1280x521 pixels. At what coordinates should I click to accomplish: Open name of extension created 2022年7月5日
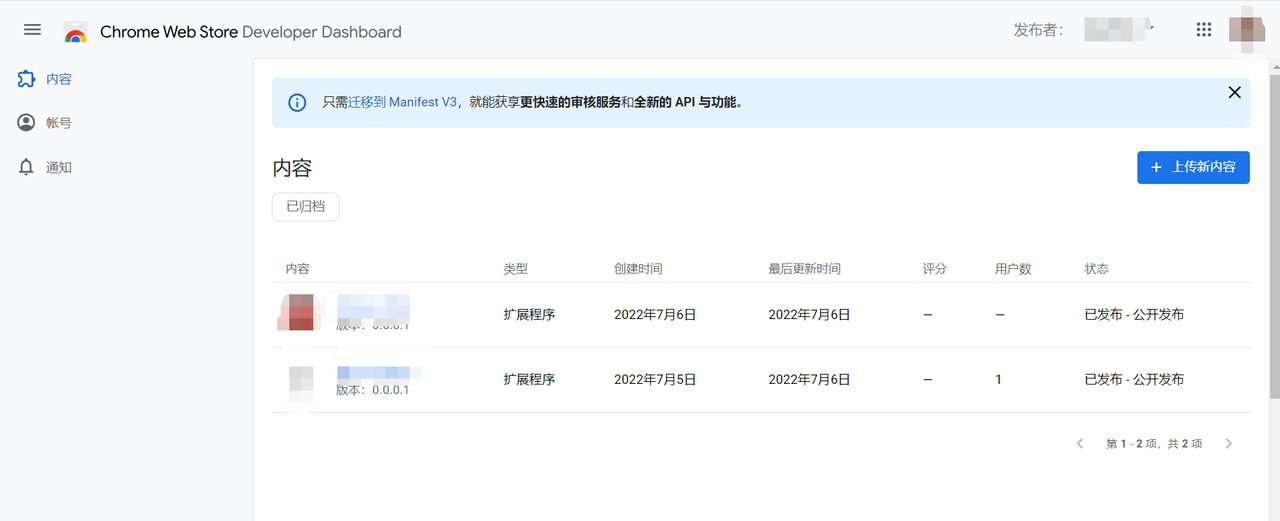[378, 371]
